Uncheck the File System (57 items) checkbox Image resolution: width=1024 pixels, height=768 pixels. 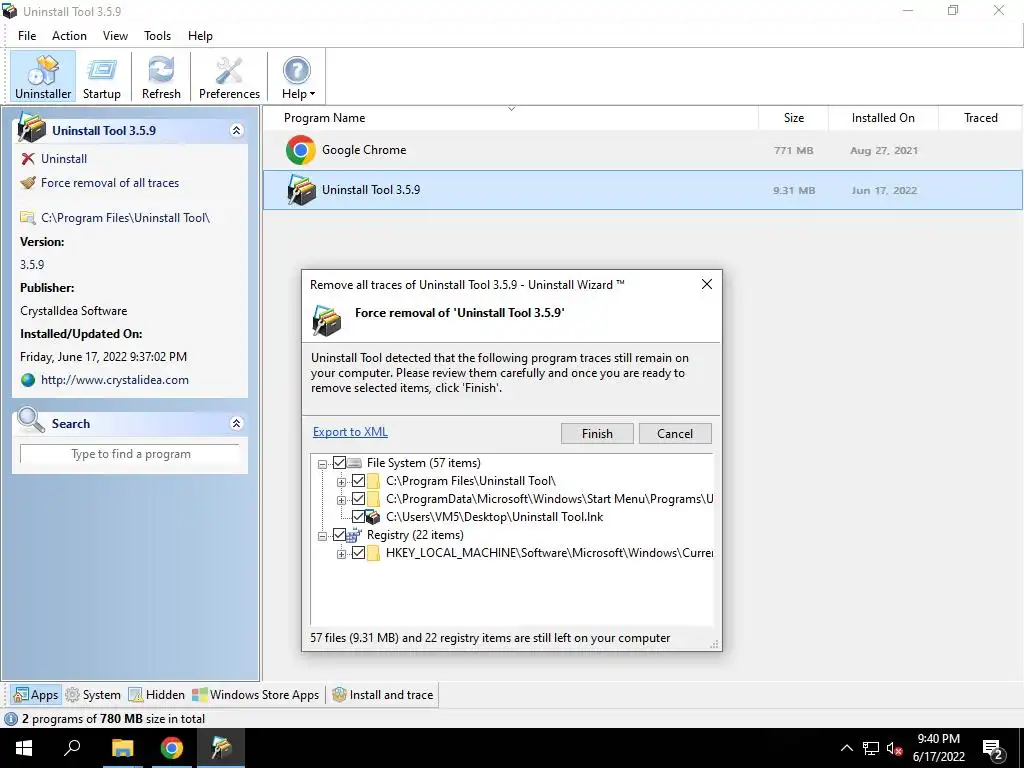pos(339,463)
